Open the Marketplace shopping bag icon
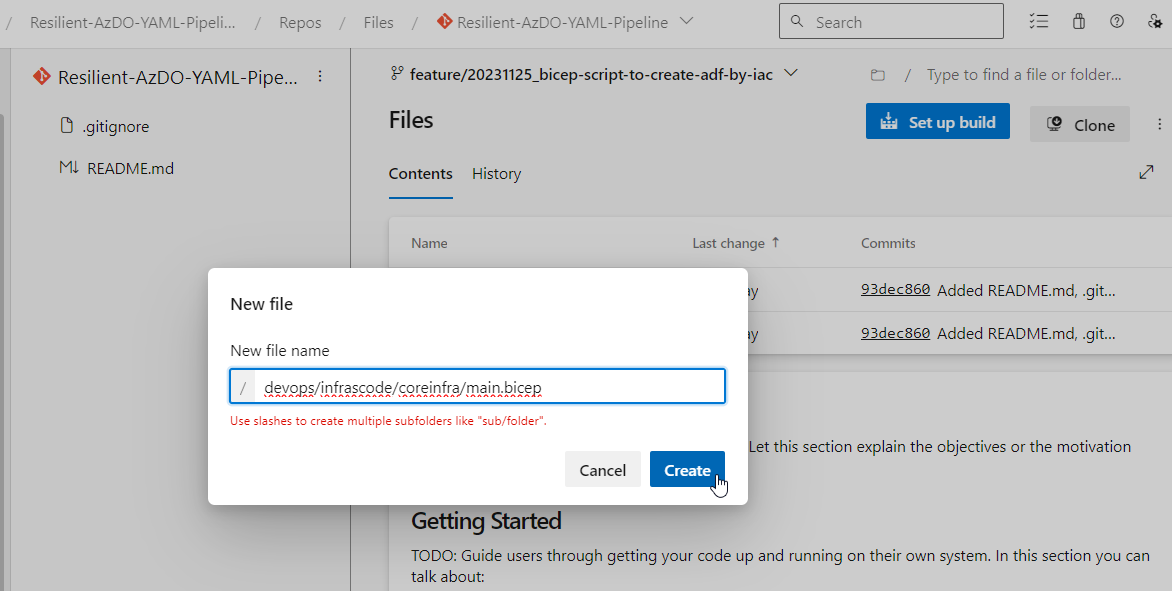The image size is (1172, 591). [1078, 21]
